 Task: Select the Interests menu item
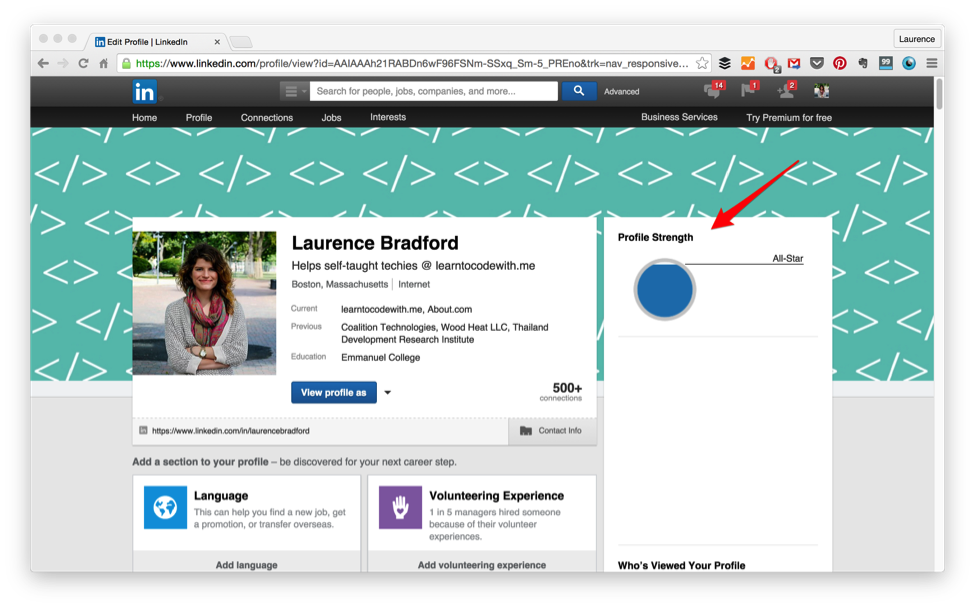pos(387,117)
